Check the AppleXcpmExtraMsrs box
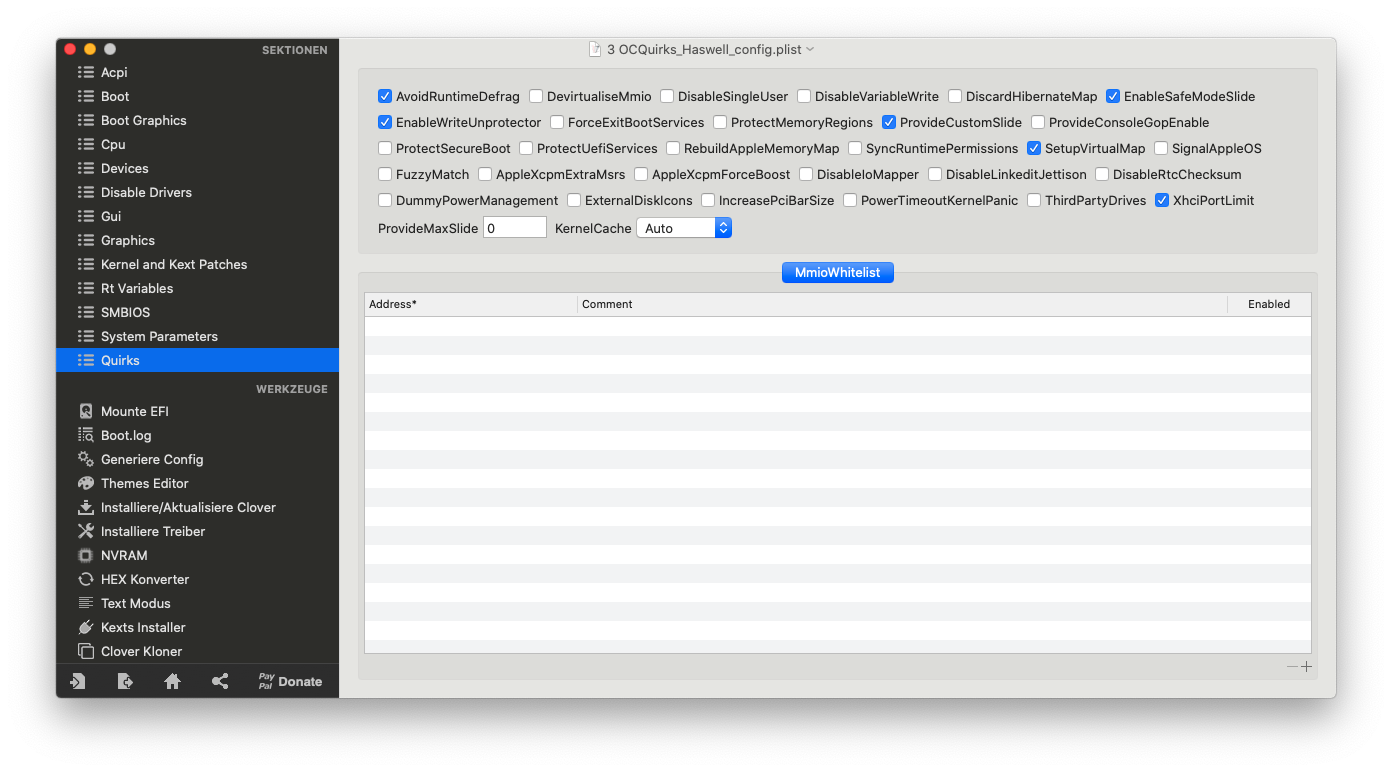Image resolution: width=1392 pixels, height=772 pixels. (485, 175)
